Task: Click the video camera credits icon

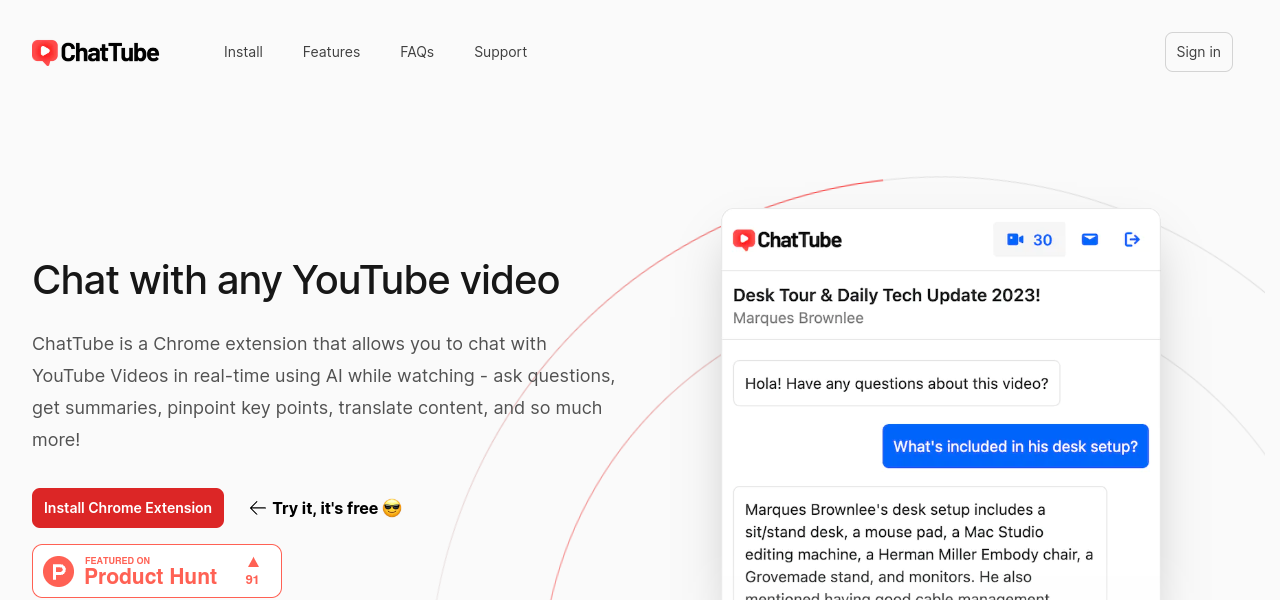Action: (x=1015, y=240)
